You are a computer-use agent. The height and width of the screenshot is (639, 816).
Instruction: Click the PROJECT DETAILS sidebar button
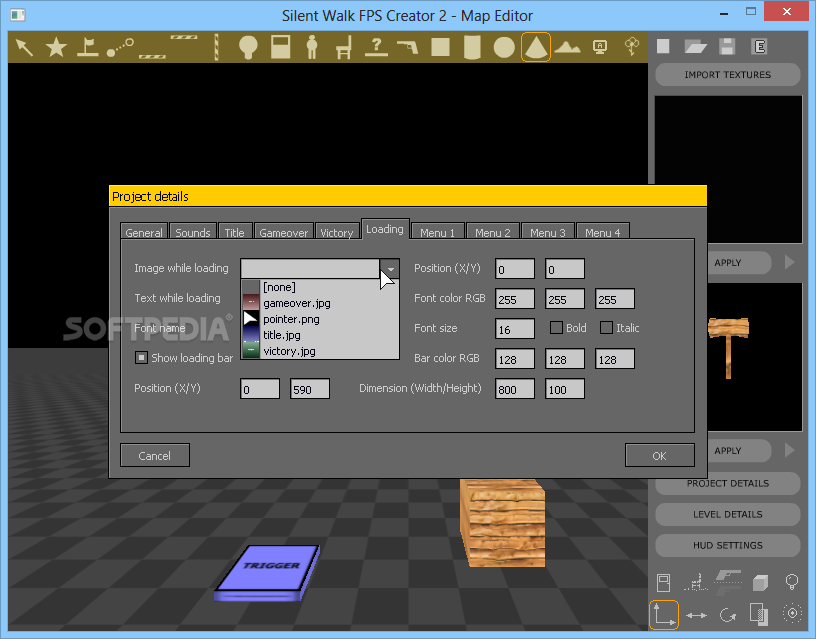tap(728, 483)
